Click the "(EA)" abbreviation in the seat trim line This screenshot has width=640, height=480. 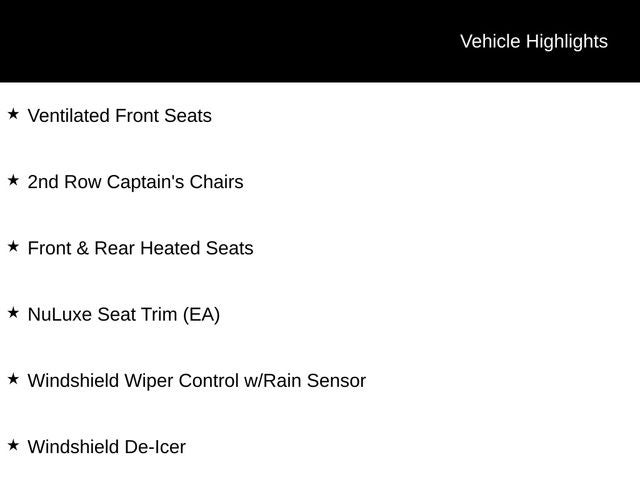(201, 314)
